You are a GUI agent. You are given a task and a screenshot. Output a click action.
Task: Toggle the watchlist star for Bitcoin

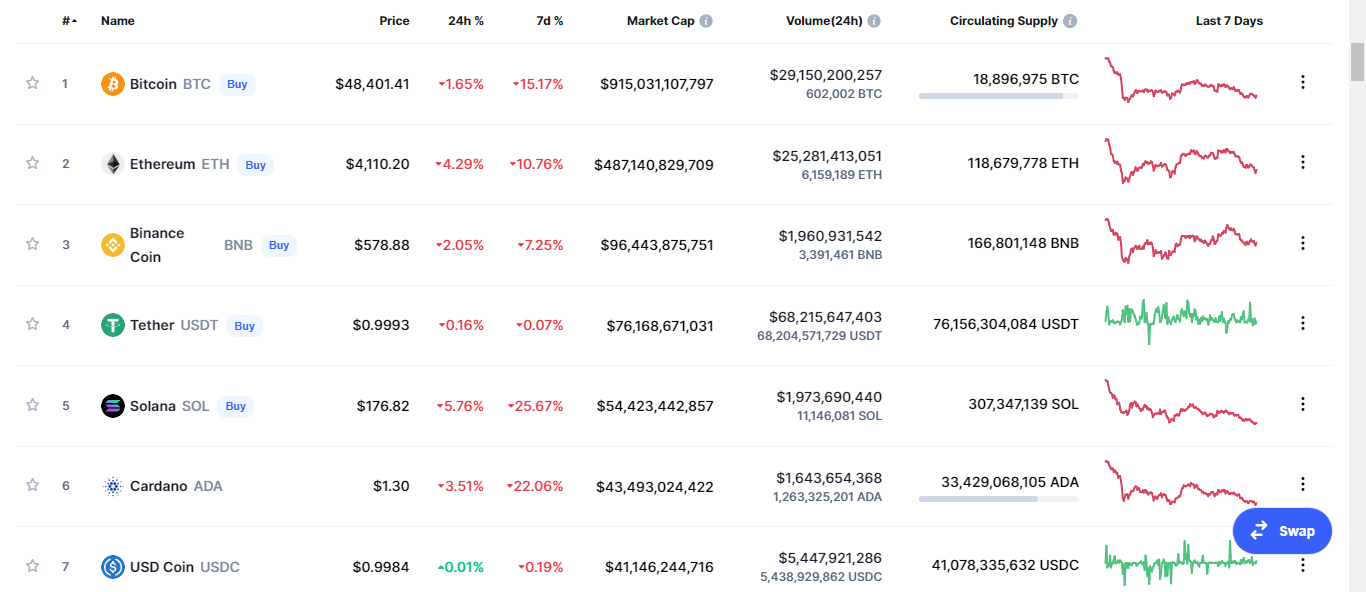(32, 83)
